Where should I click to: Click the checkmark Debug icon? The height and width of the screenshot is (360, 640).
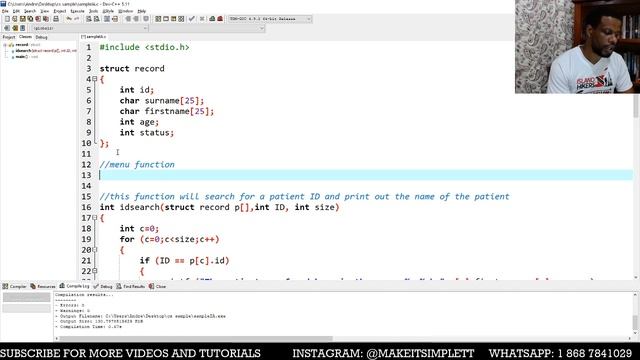pyautogui.click(x=191, y=19)
